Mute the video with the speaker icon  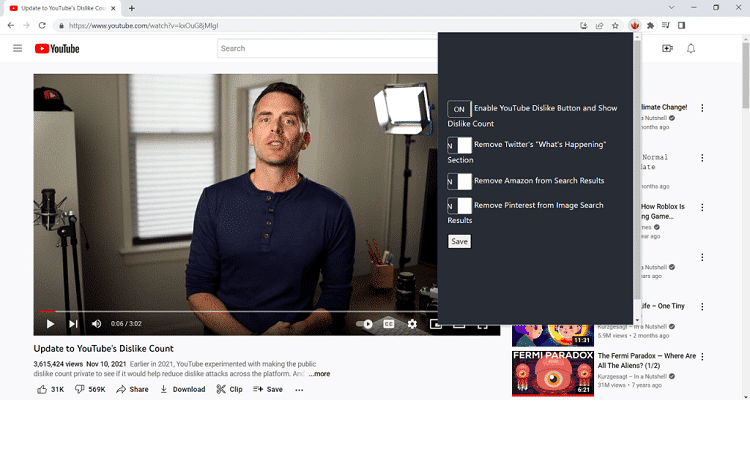97,324
